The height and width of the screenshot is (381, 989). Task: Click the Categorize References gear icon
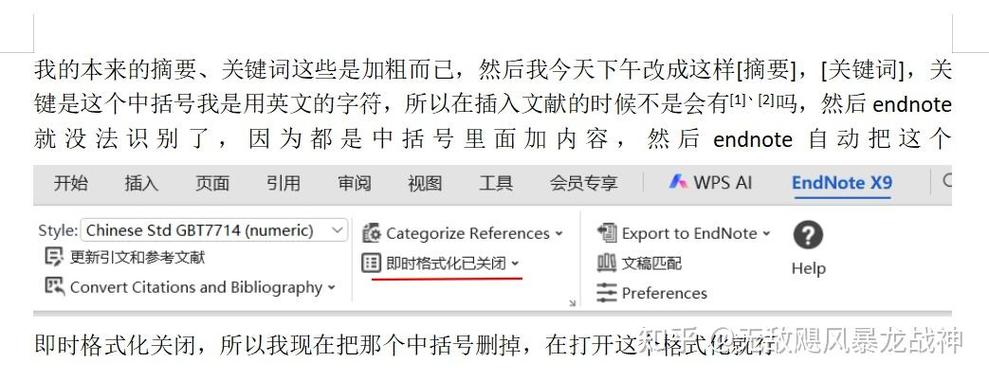(x=372, y=233)
